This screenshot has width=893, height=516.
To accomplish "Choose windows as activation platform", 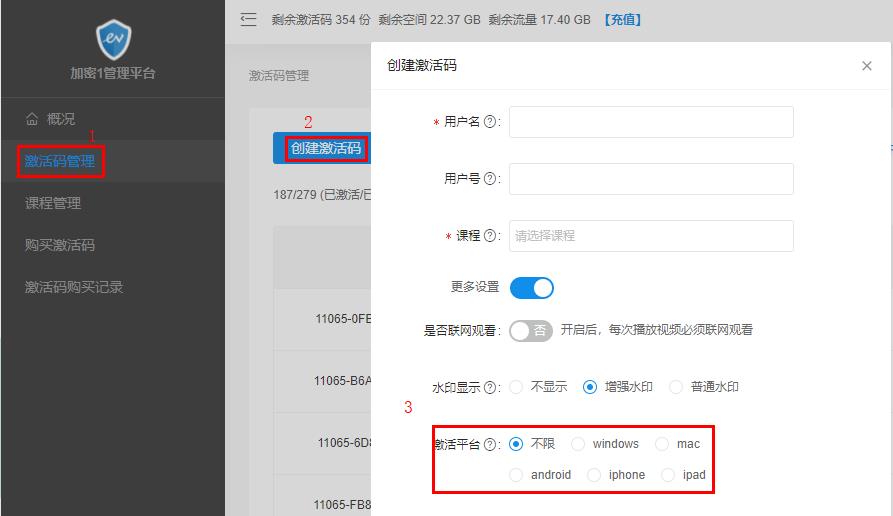I will (578, 444).
